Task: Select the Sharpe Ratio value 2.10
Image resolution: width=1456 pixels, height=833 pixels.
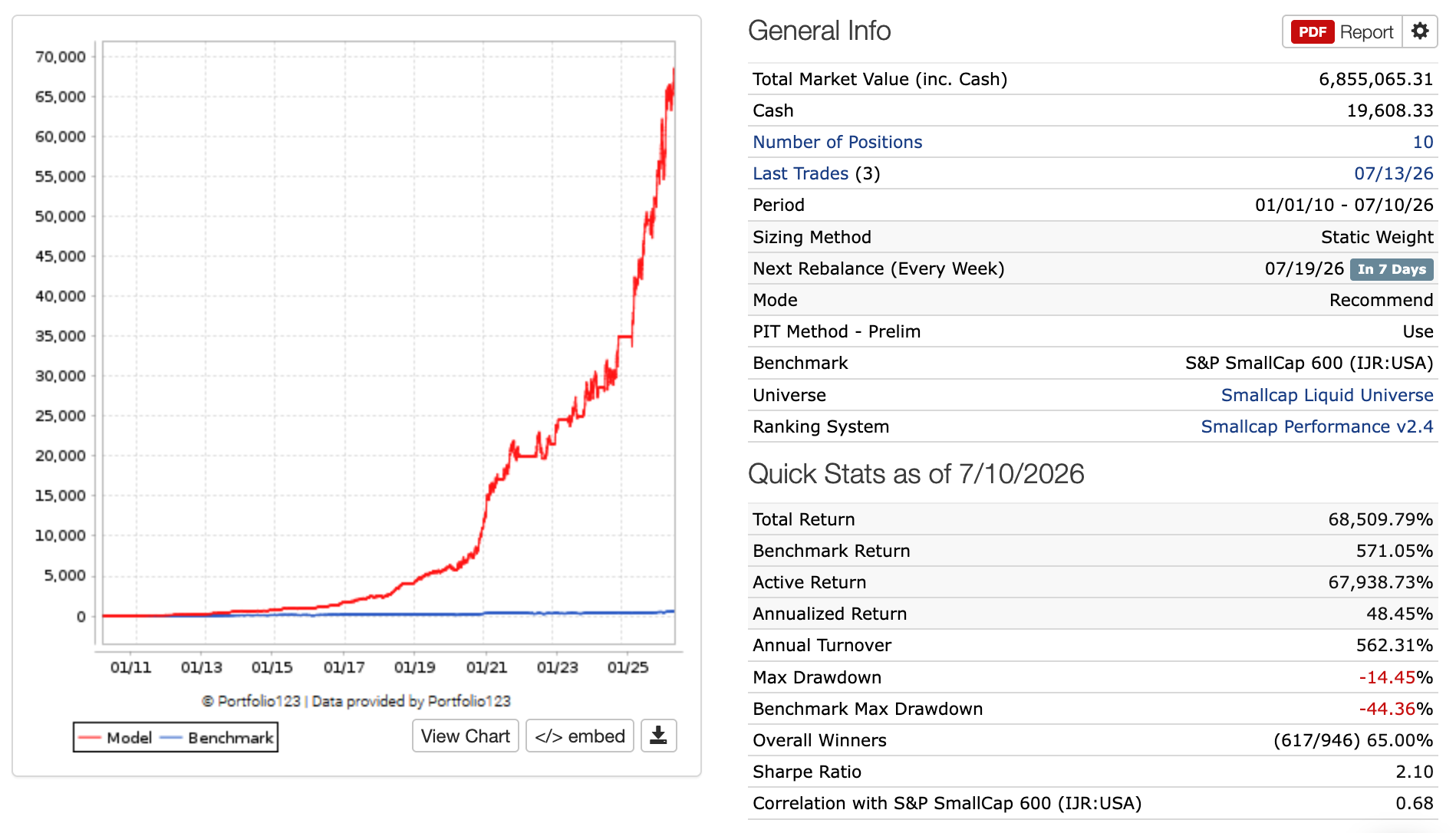Action: tap(1415, 772)
